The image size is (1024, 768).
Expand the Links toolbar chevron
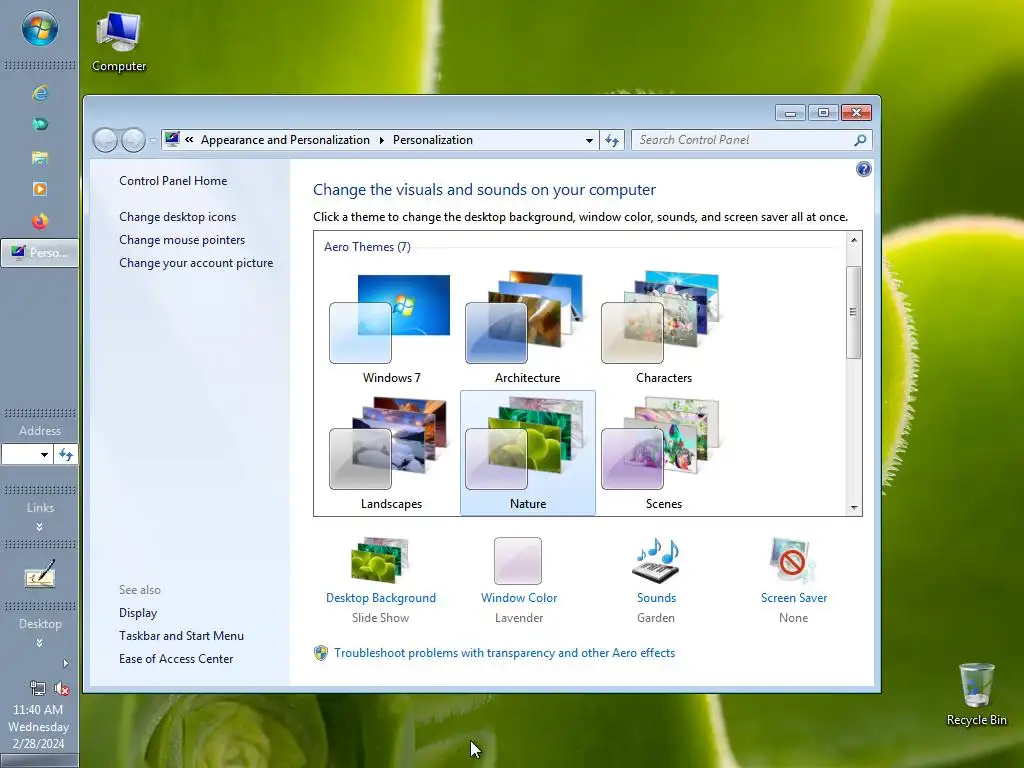[x=40, y=526]
